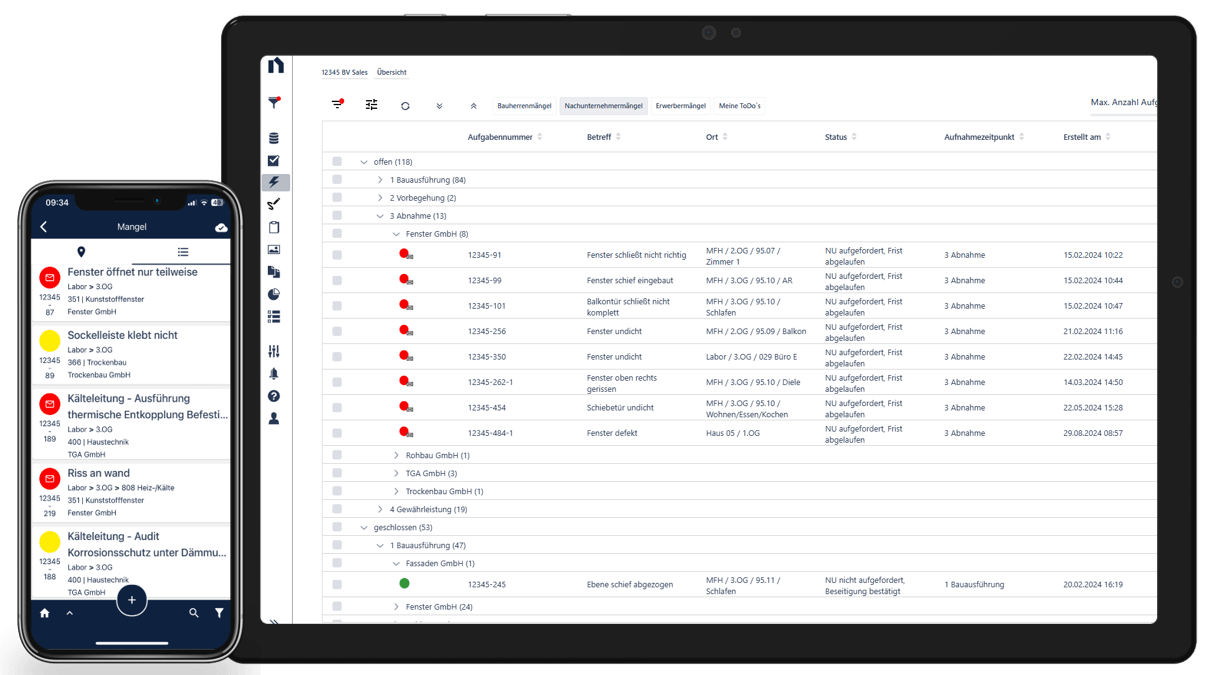Expand the TGA GmbH (3) group
1209x675 pixels.
pyautogui.click(x=396, y=473)
